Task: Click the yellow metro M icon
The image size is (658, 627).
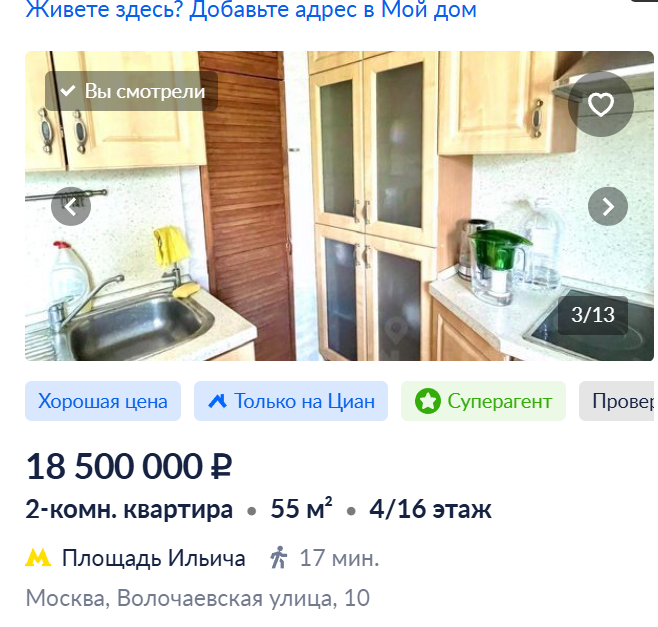Action: coord(38,558)
